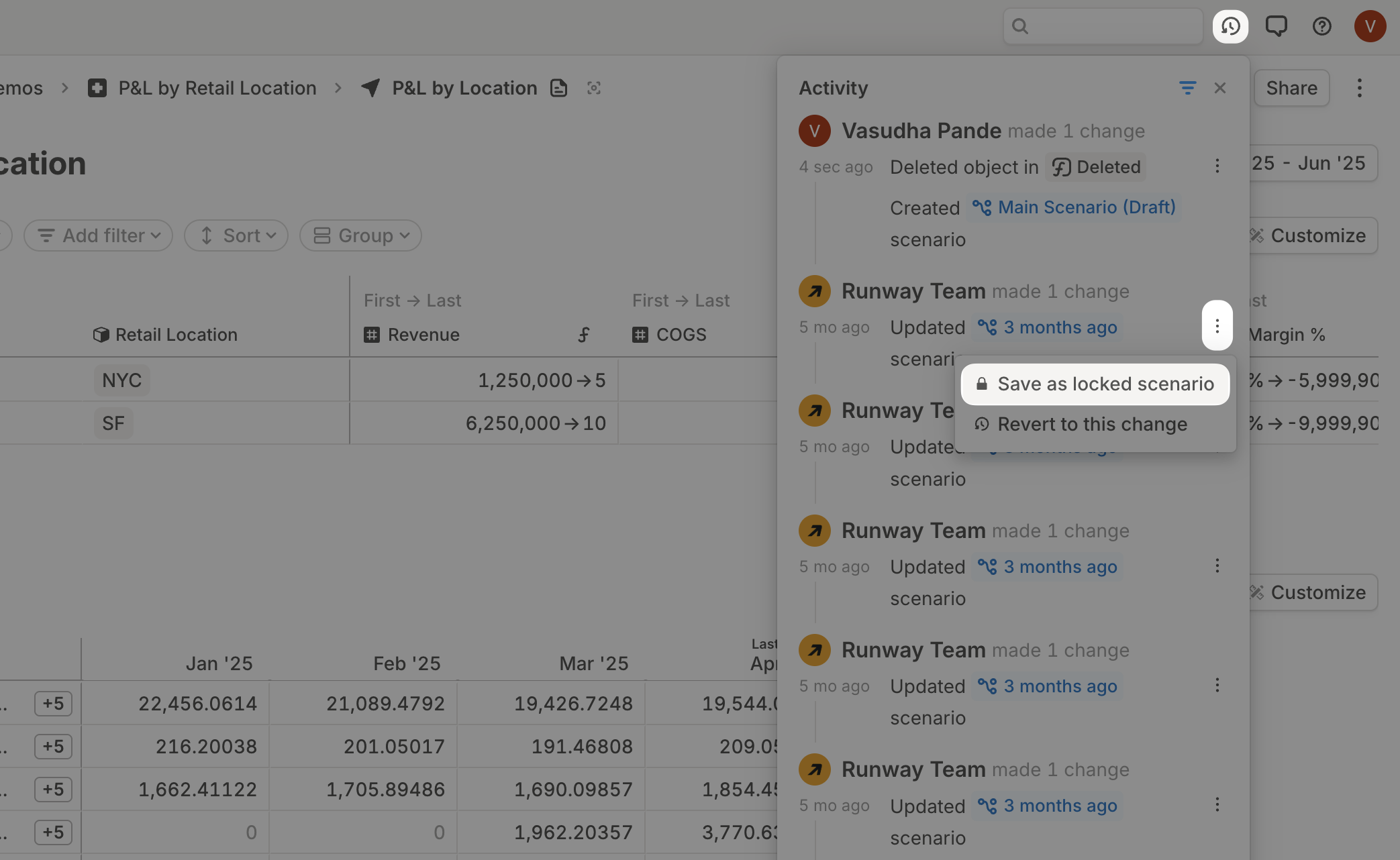
Task: Choose Save as locked scenario
Action: coord(1095,384)
